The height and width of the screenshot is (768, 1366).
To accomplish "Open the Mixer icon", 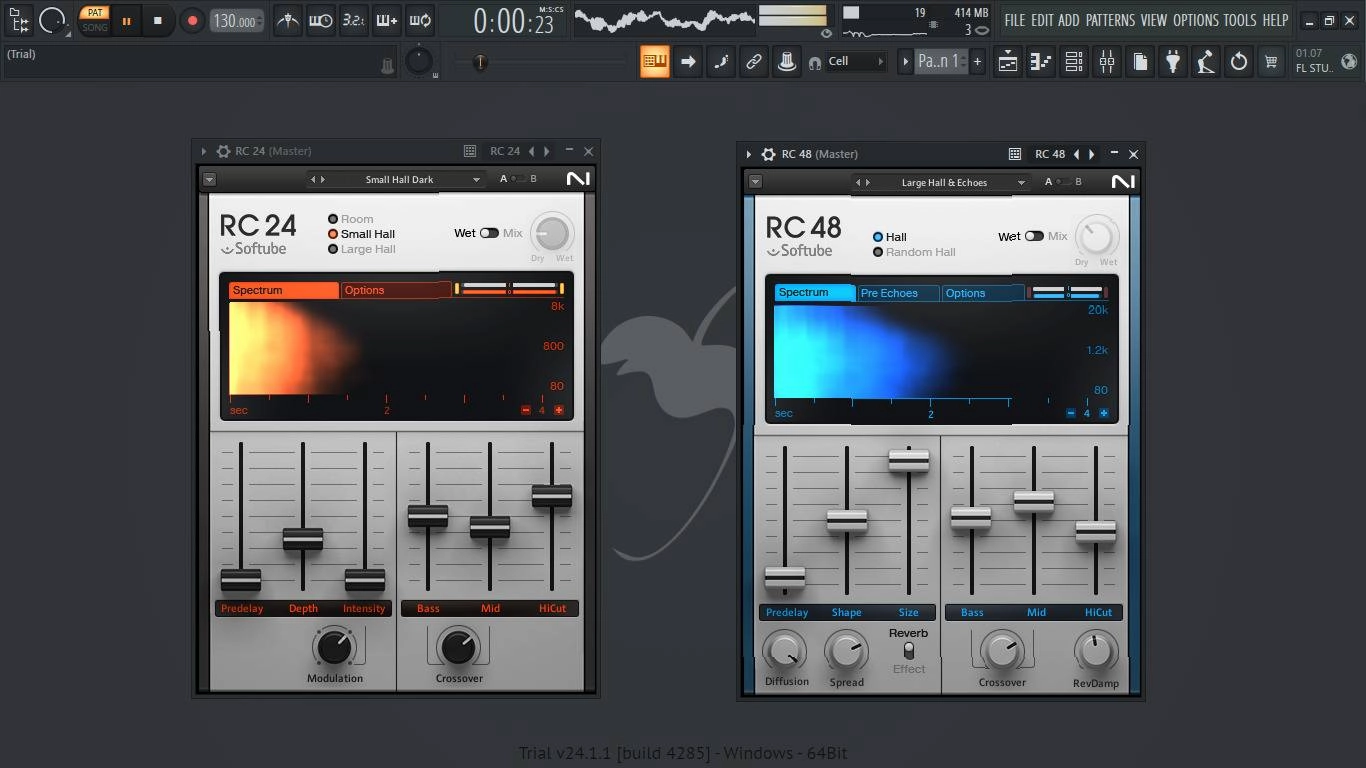I will pos(1107,61).
